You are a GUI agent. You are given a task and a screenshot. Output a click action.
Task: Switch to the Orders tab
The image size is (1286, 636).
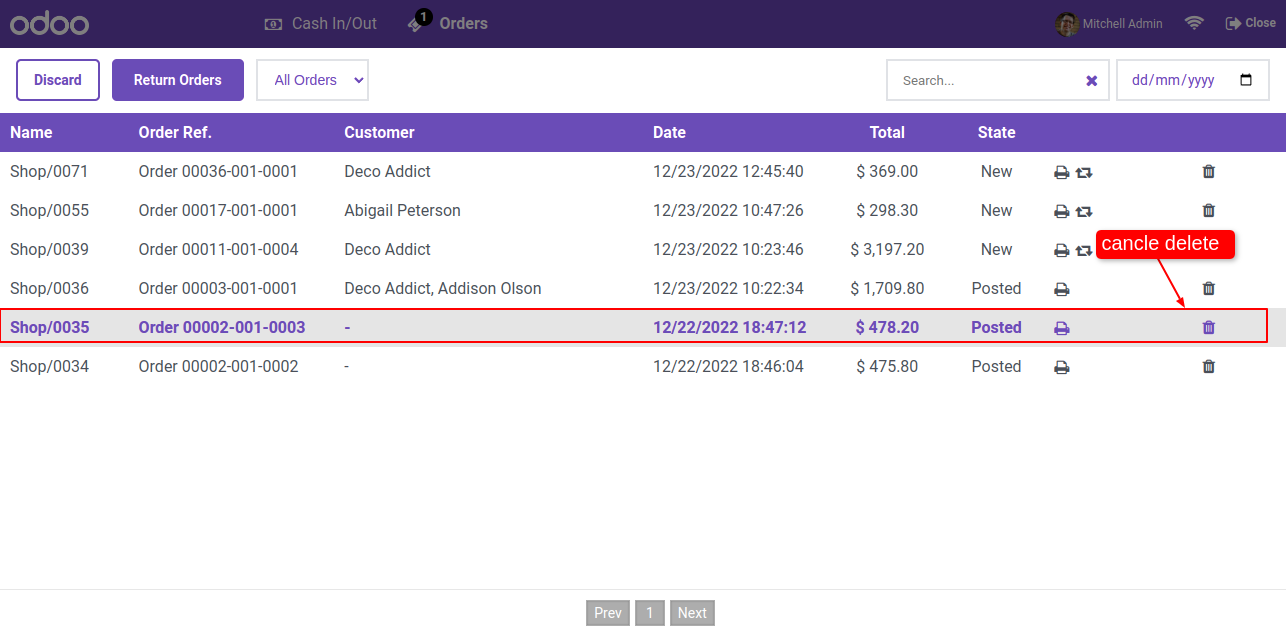[x=448, y=23]
